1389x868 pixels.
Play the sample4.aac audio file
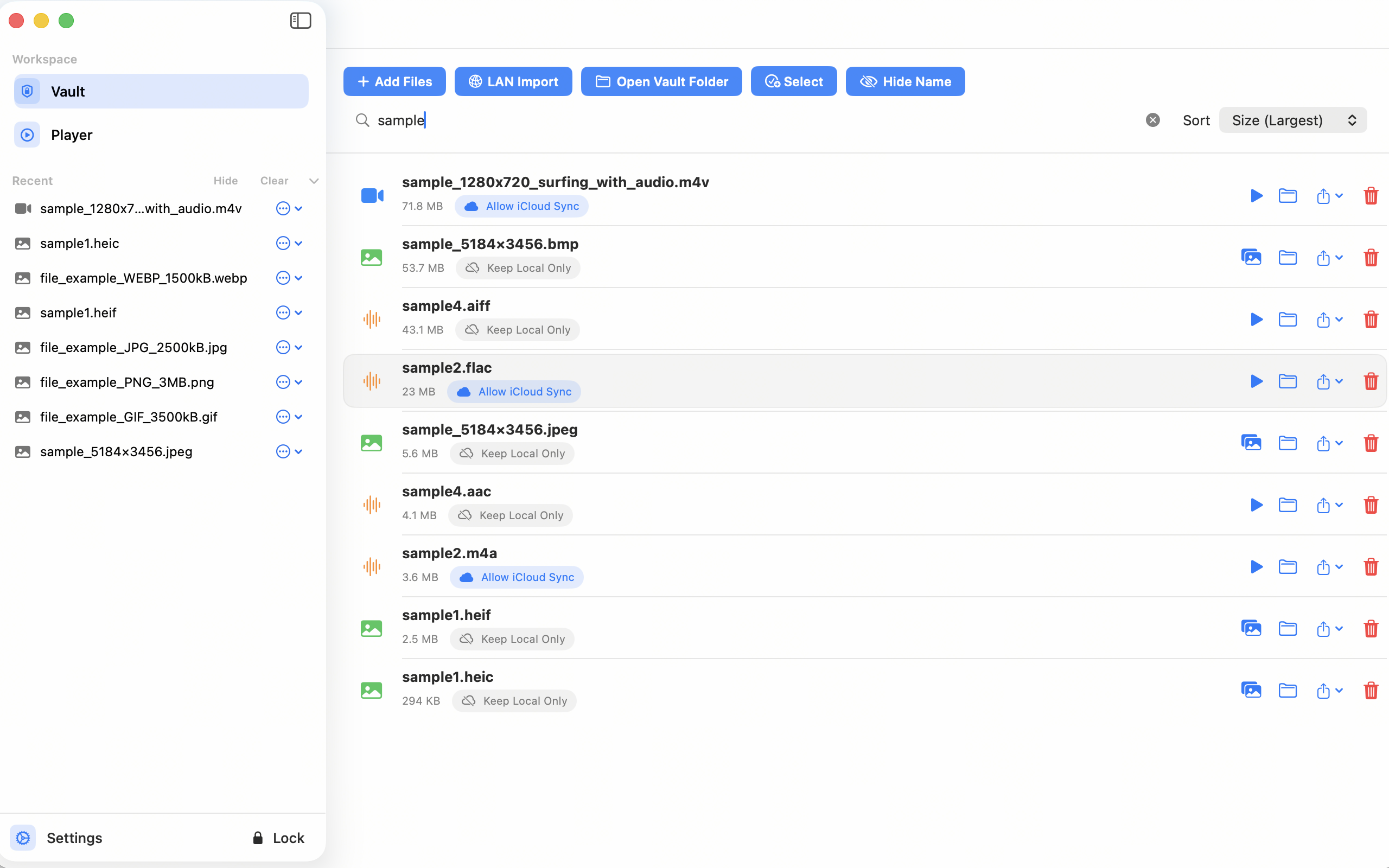coord(1256,505)
